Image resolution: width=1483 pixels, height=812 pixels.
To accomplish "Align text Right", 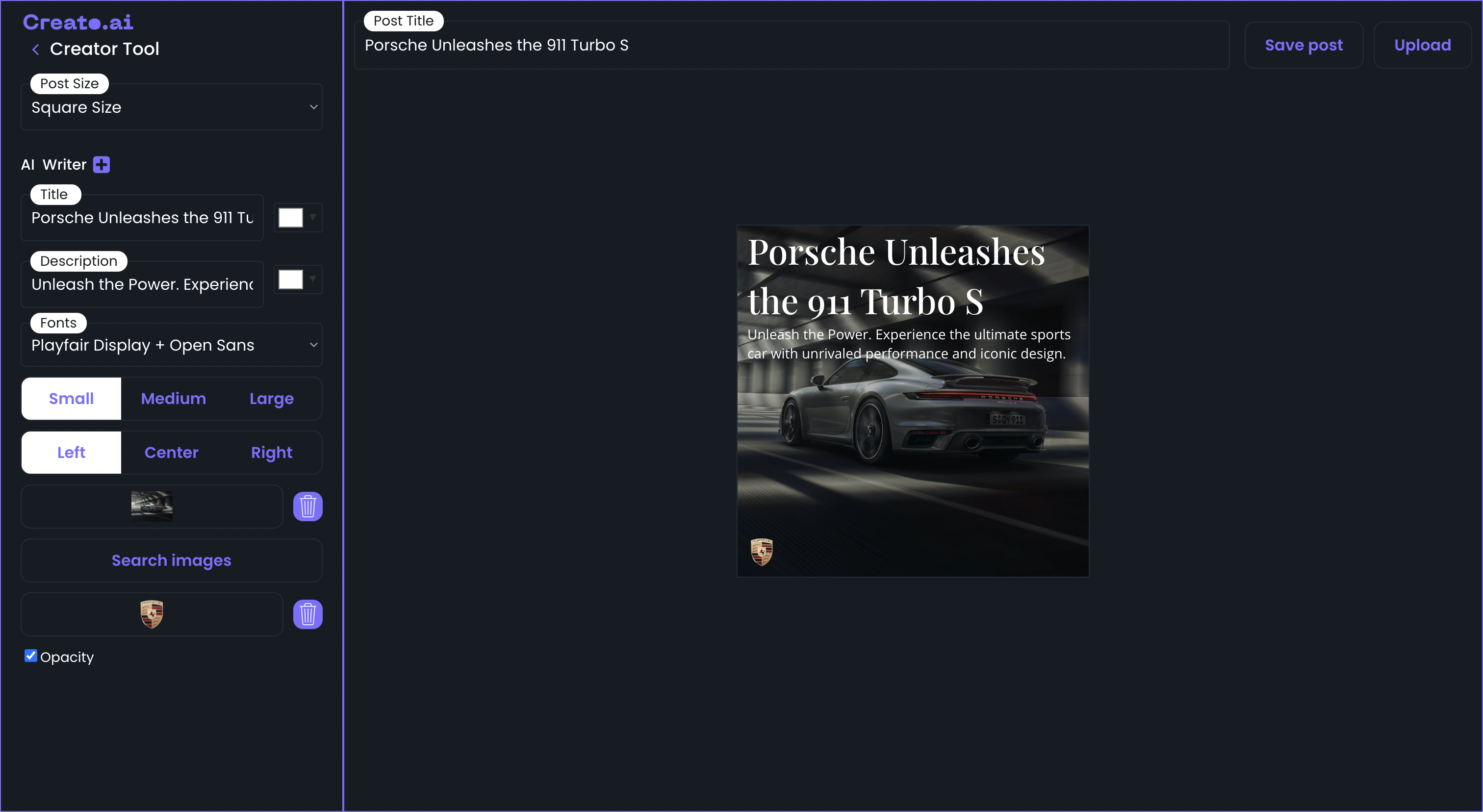I will coord(272,452).
